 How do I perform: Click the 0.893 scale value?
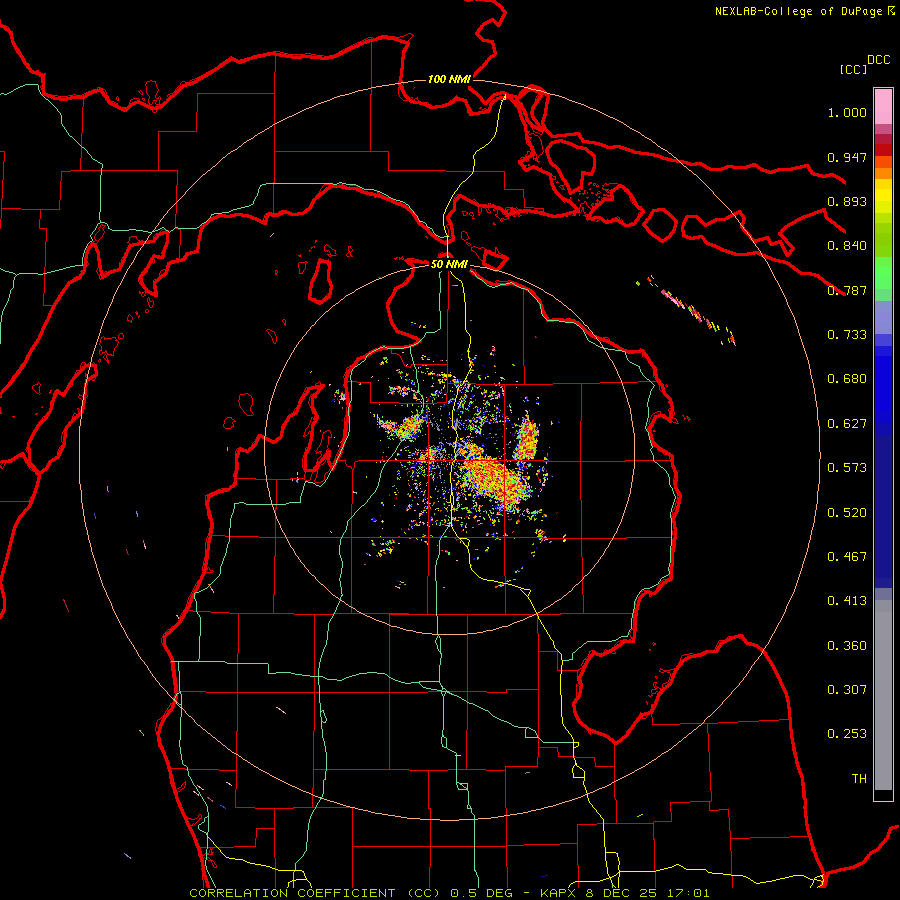click(847, 201)
